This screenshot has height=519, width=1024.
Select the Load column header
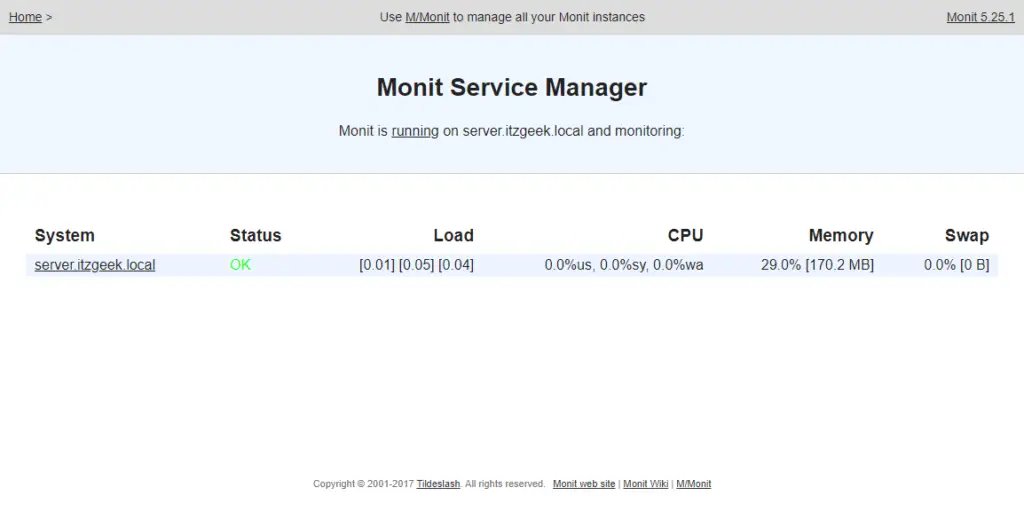[x=453, y=236]
